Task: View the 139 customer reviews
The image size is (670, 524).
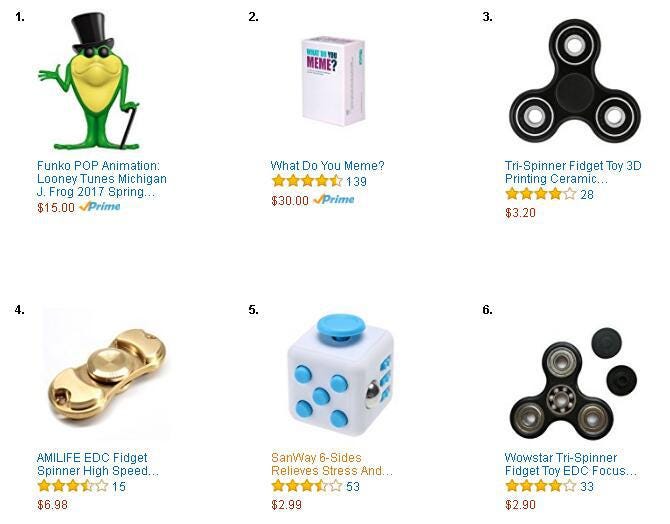Action: click(x=356, y=182)
